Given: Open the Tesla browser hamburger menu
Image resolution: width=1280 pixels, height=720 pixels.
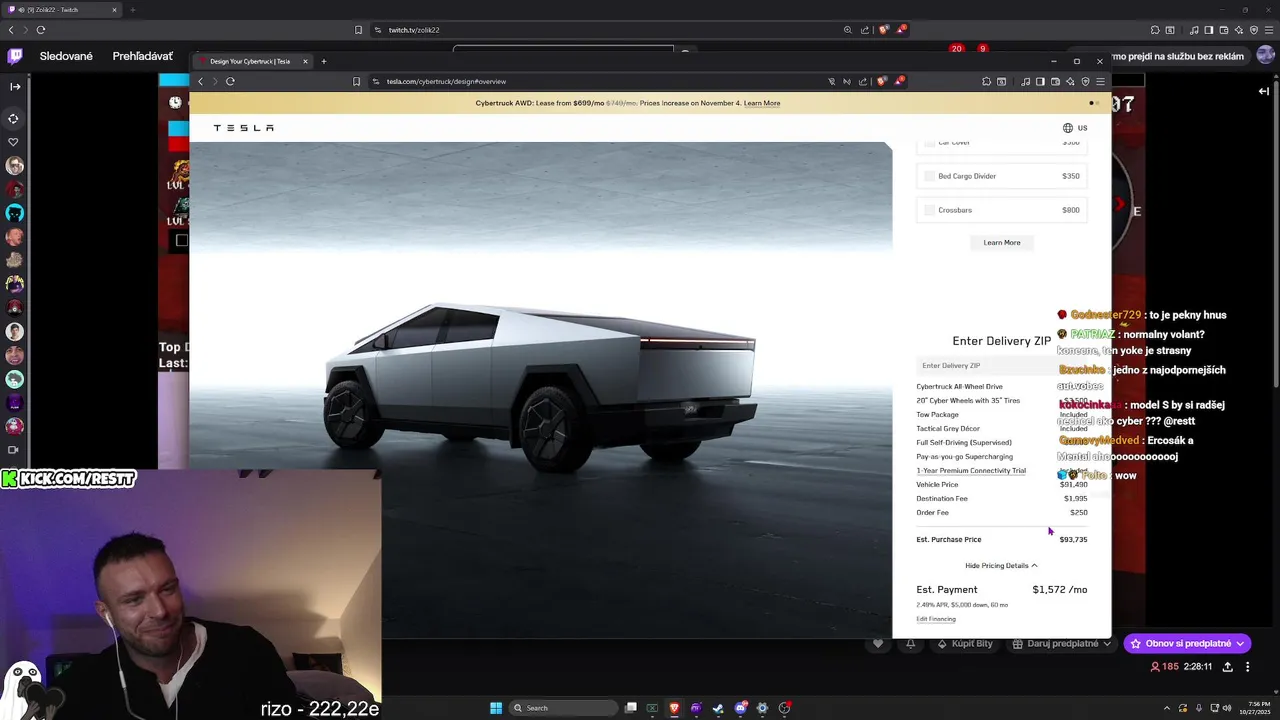Looking at the screenshot, I should [x=1100, y=81].
